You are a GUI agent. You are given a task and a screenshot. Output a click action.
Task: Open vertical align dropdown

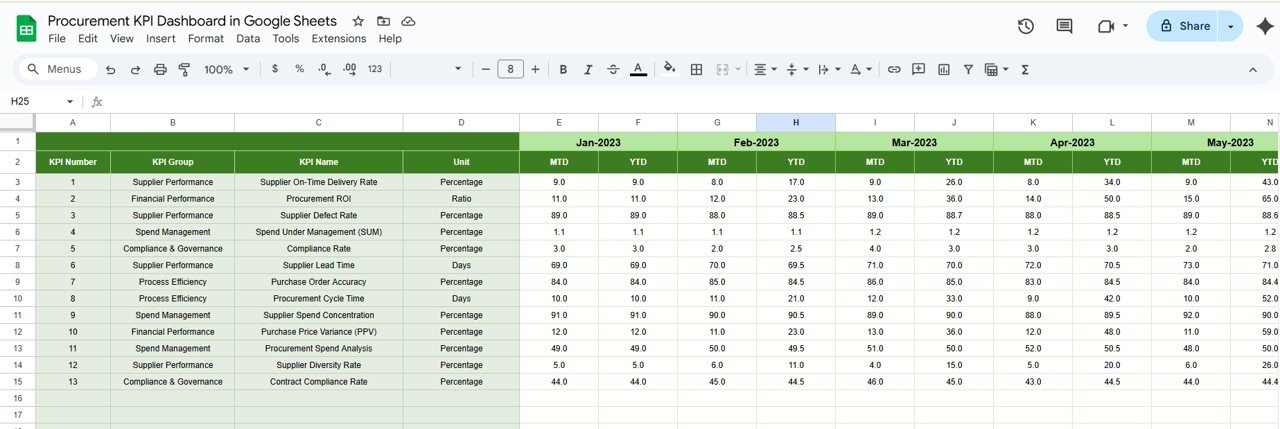[x=797, y=69]
